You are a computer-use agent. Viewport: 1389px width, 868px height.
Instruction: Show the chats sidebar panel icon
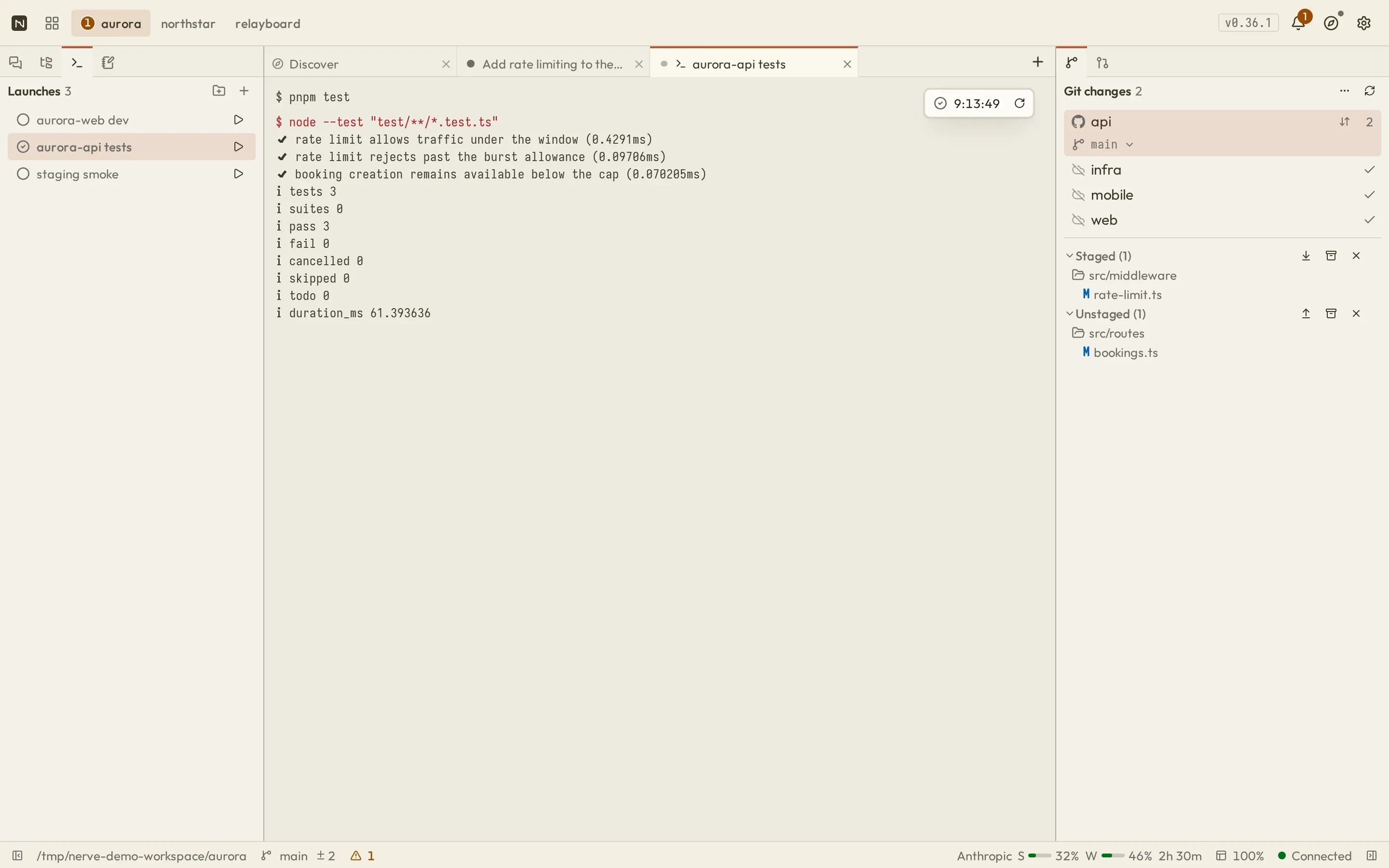click(15, 63)
